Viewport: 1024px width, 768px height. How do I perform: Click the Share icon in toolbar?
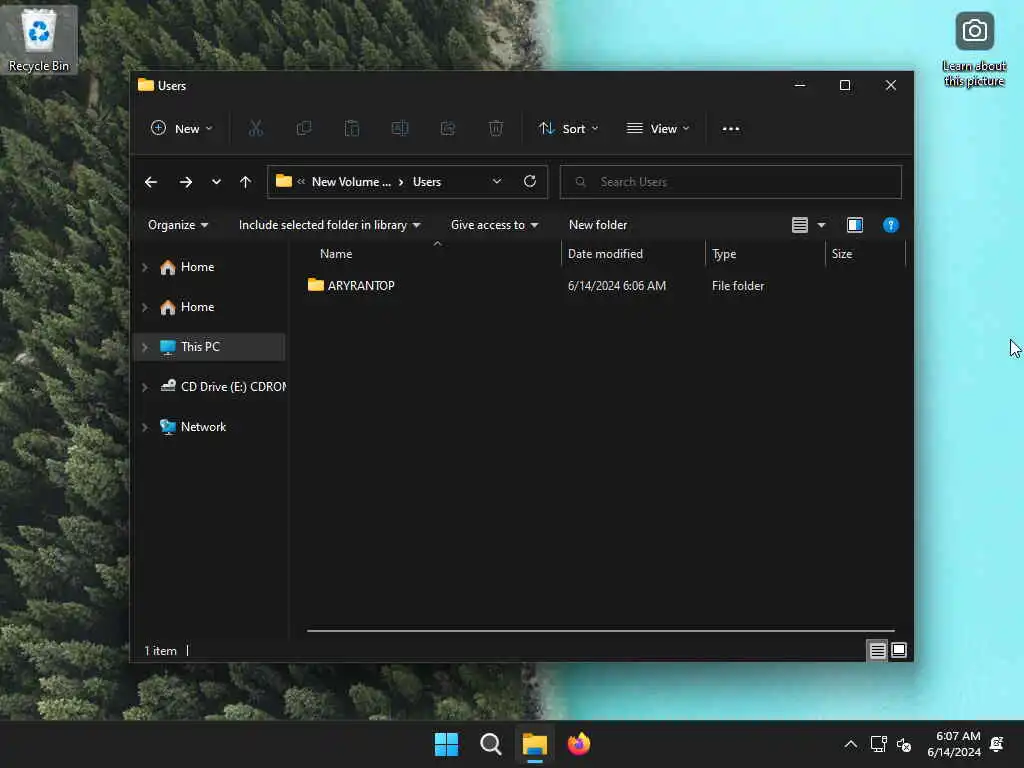448,129
